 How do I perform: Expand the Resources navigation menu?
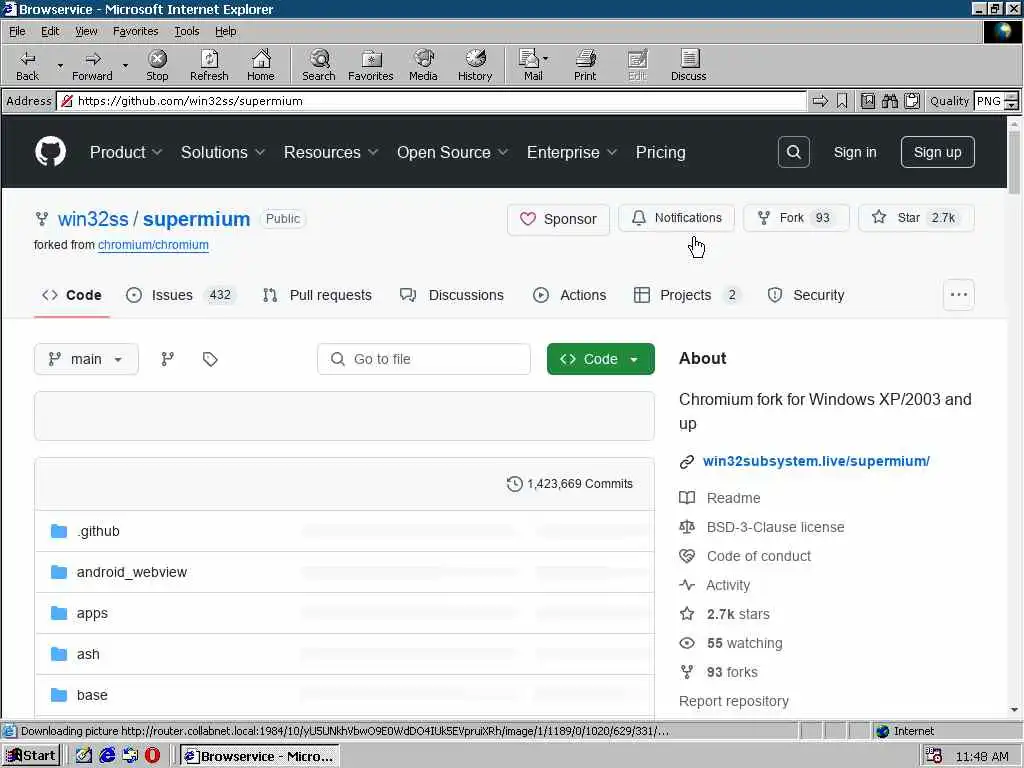click(x=331, y=152)
